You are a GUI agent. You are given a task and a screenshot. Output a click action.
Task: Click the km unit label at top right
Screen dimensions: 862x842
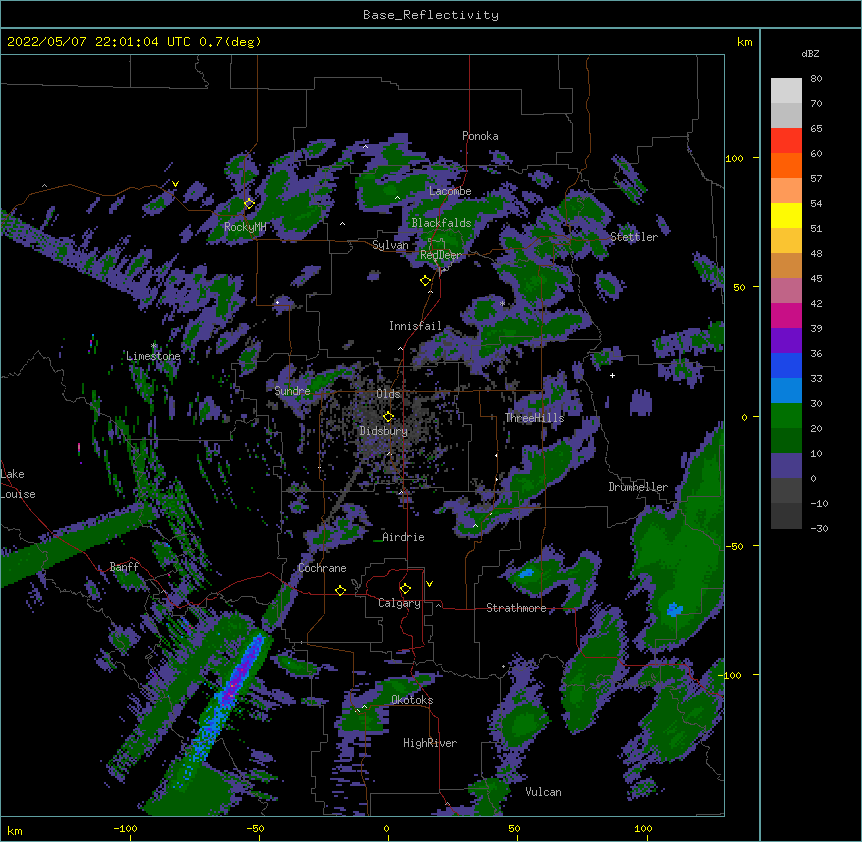(x=745, y=42)
